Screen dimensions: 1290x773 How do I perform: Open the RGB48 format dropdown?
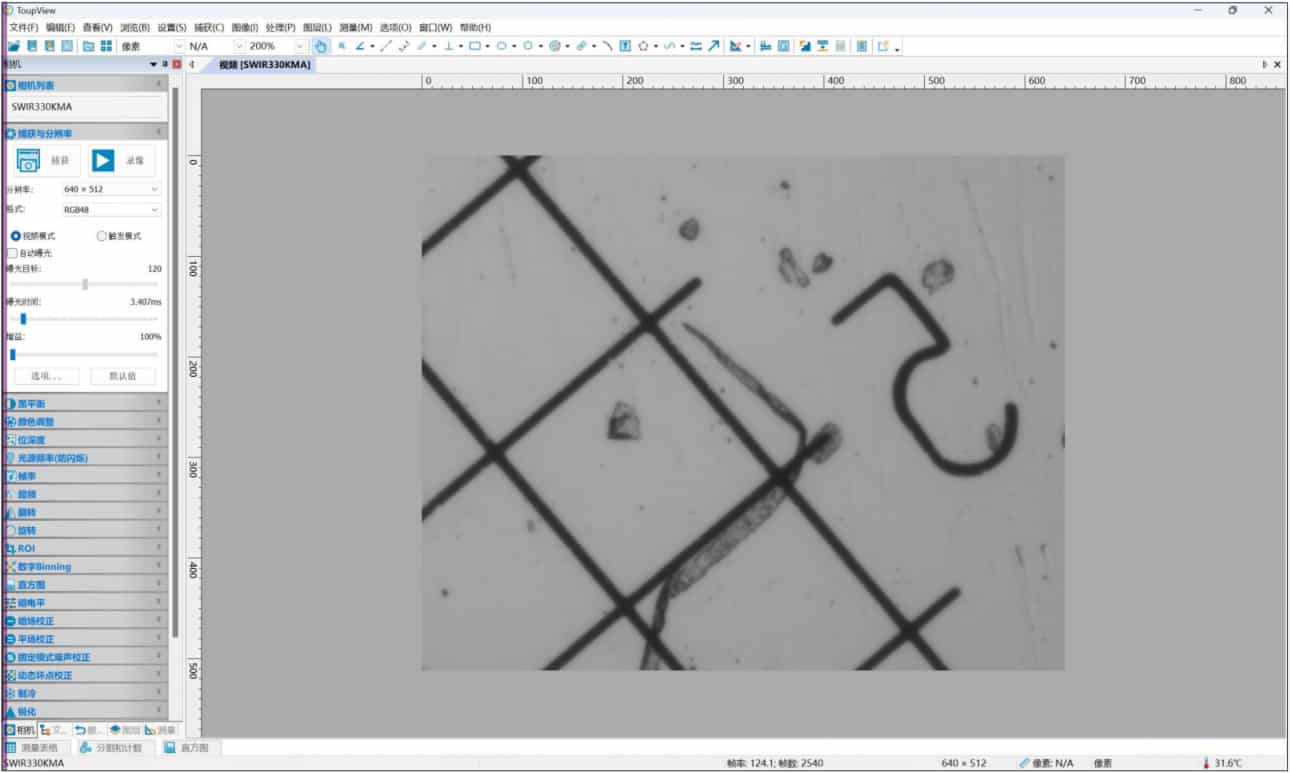(x=110, y=210)
